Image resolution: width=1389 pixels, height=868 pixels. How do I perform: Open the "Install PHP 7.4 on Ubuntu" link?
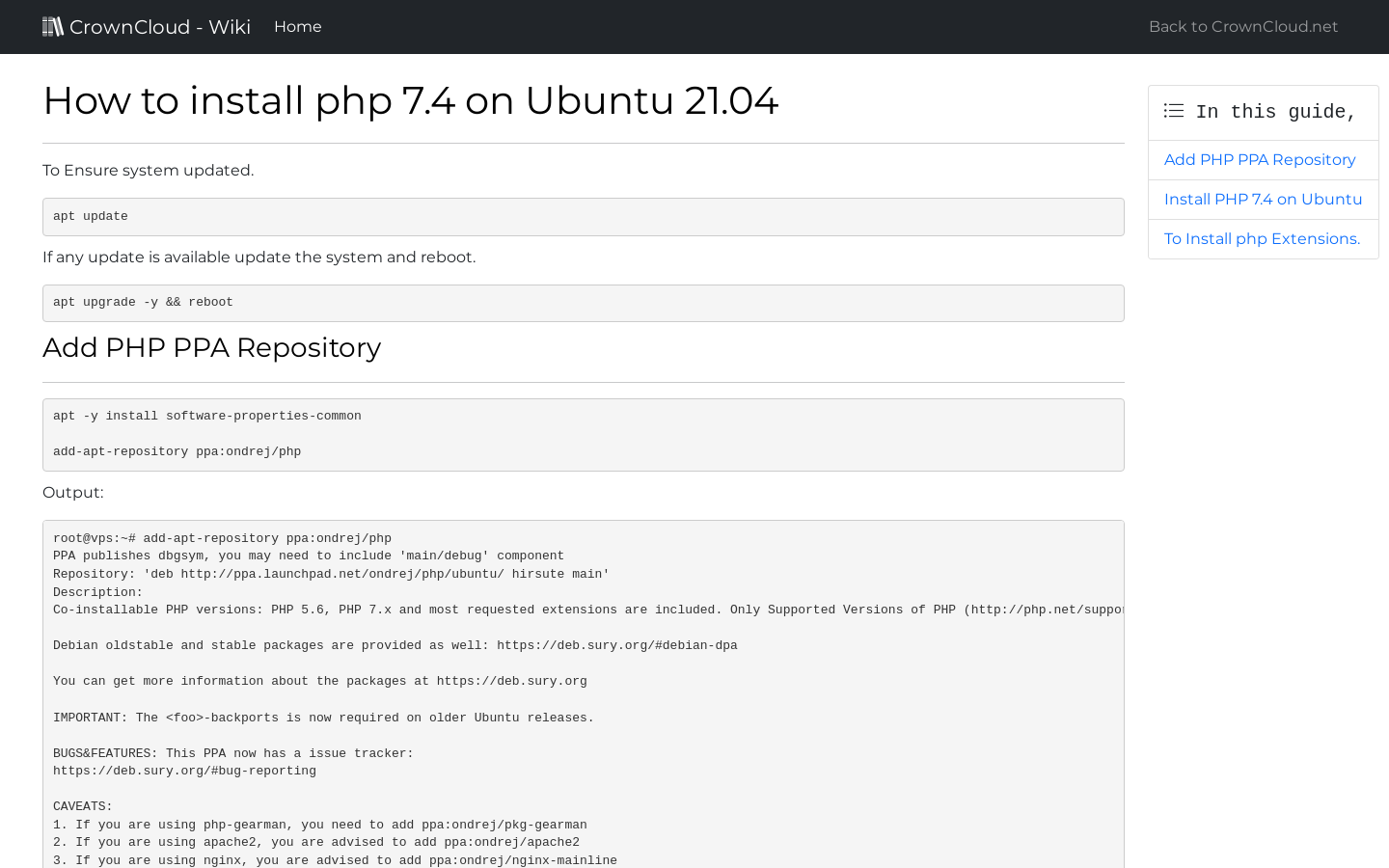[x=1264, y=199]
